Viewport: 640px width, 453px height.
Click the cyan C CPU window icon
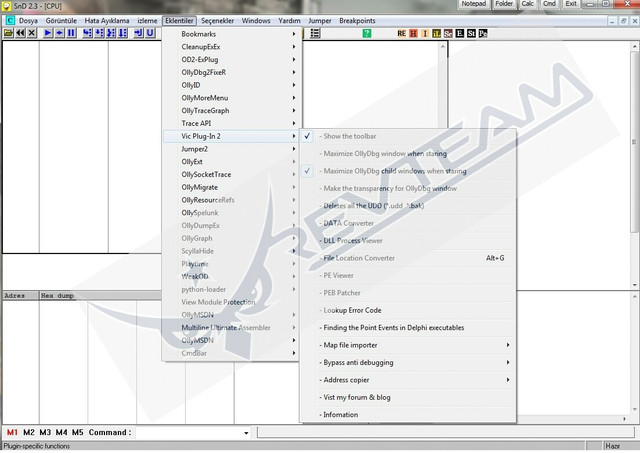10,20
